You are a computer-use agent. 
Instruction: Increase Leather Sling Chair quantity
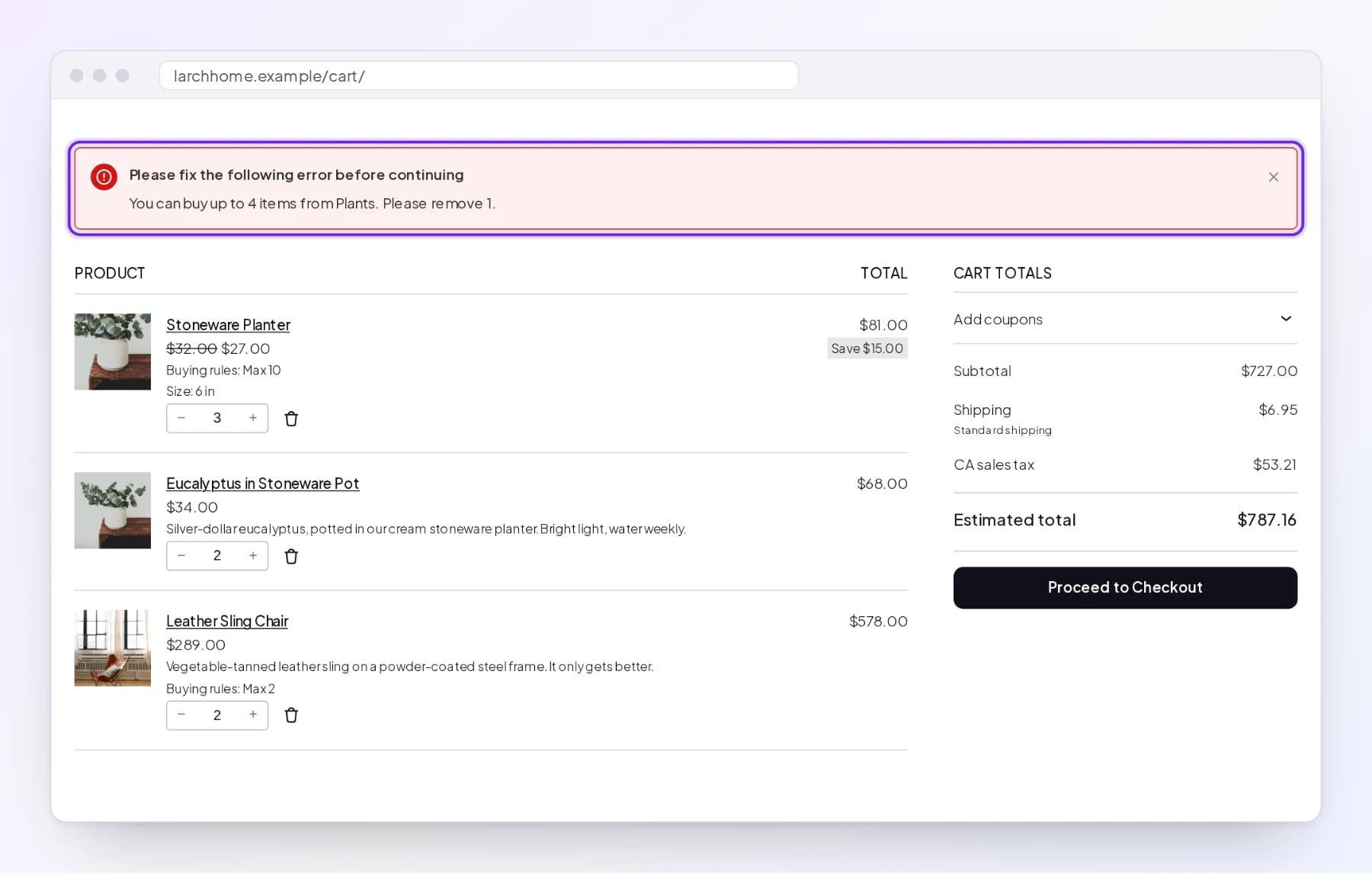point(253,715)
